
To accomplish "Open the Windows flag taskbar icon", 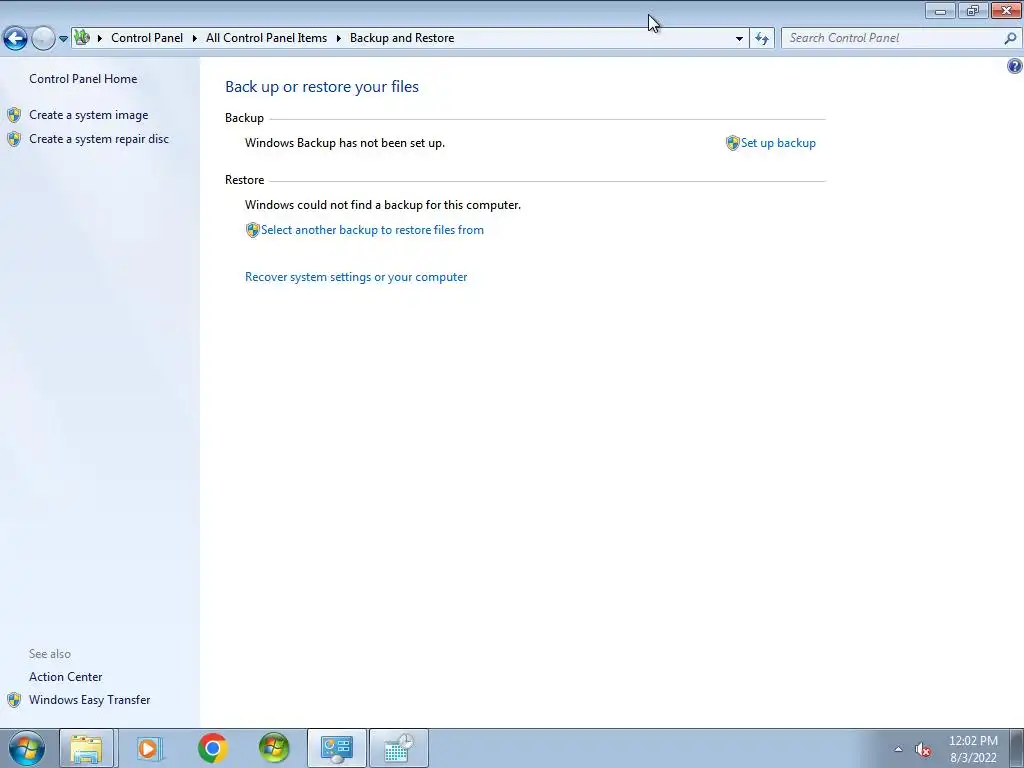I will tap(274, 748).
